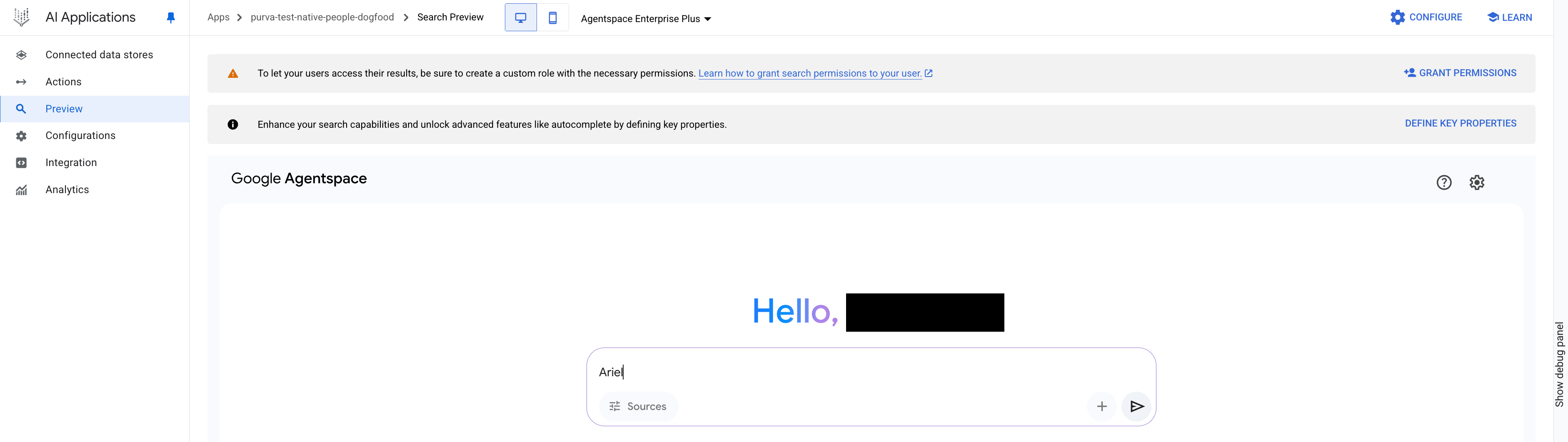Open the Analytics chart icon
The image size is (1568, 442).
pyautogui.click(x=21, y=190)
